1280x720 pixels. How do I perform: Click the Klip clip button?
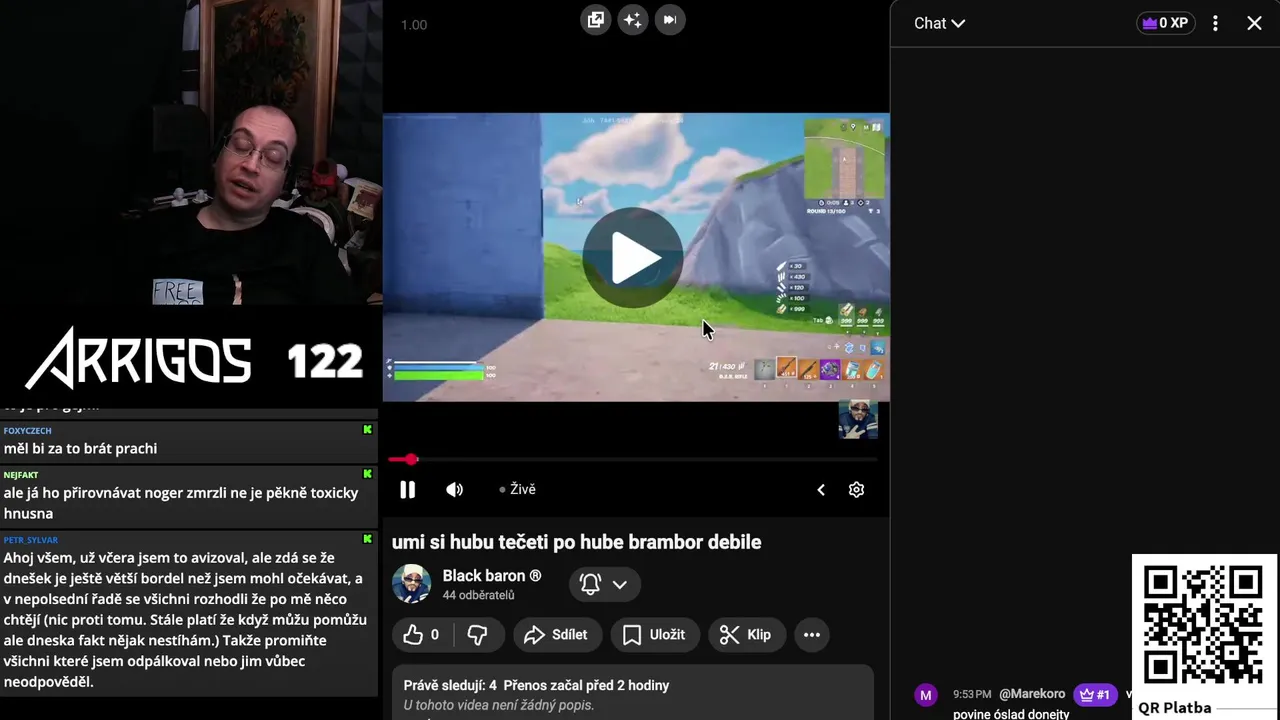746,634
